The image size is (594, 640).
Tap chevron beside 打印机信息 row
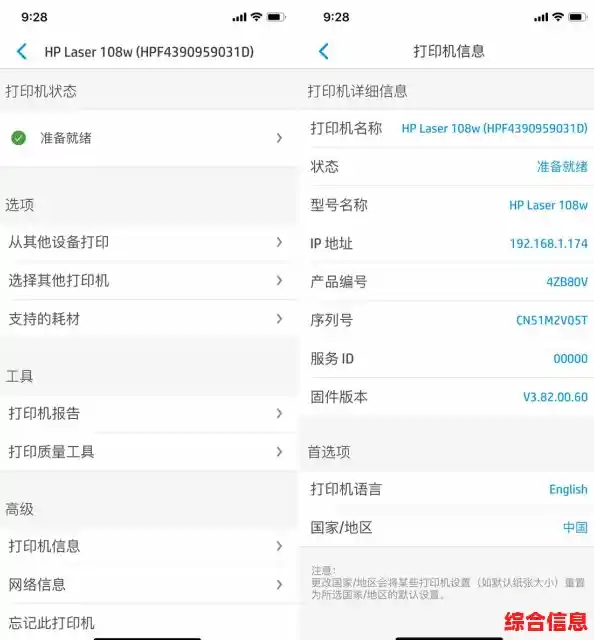click(279, 546)
